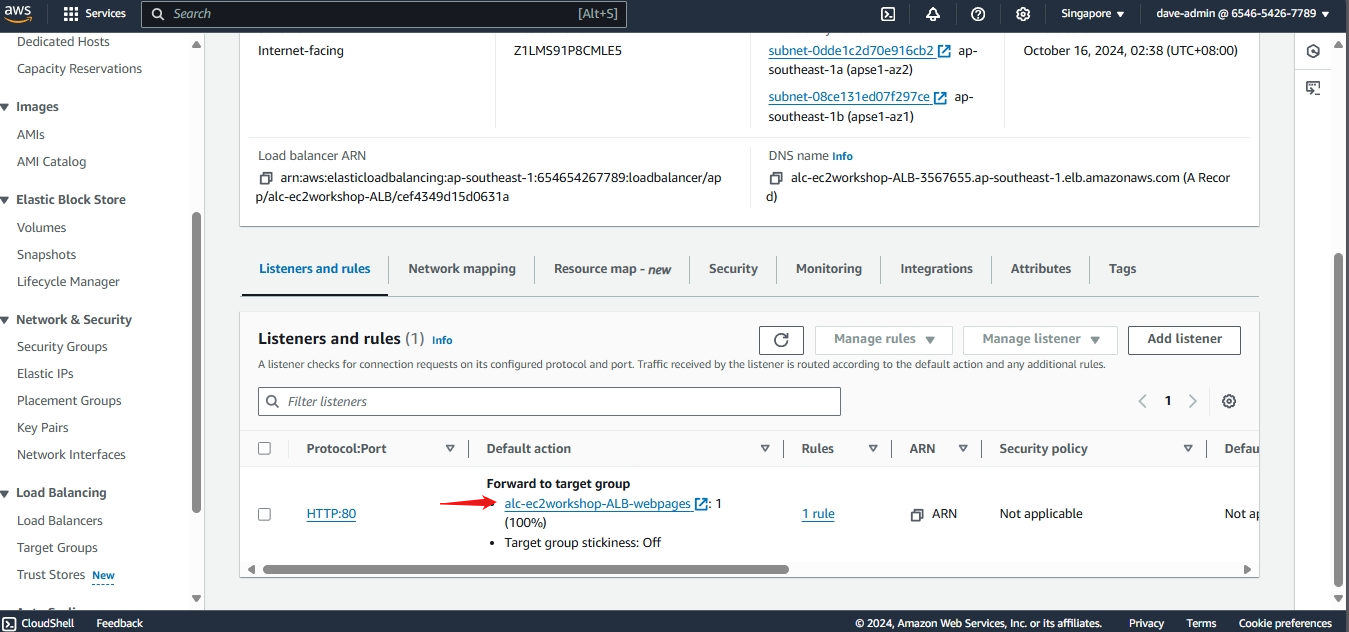The height and width of the screenshot is (632, 1349).
Task: Expand the Manage listener dropdown
Action: [1040, 339]
